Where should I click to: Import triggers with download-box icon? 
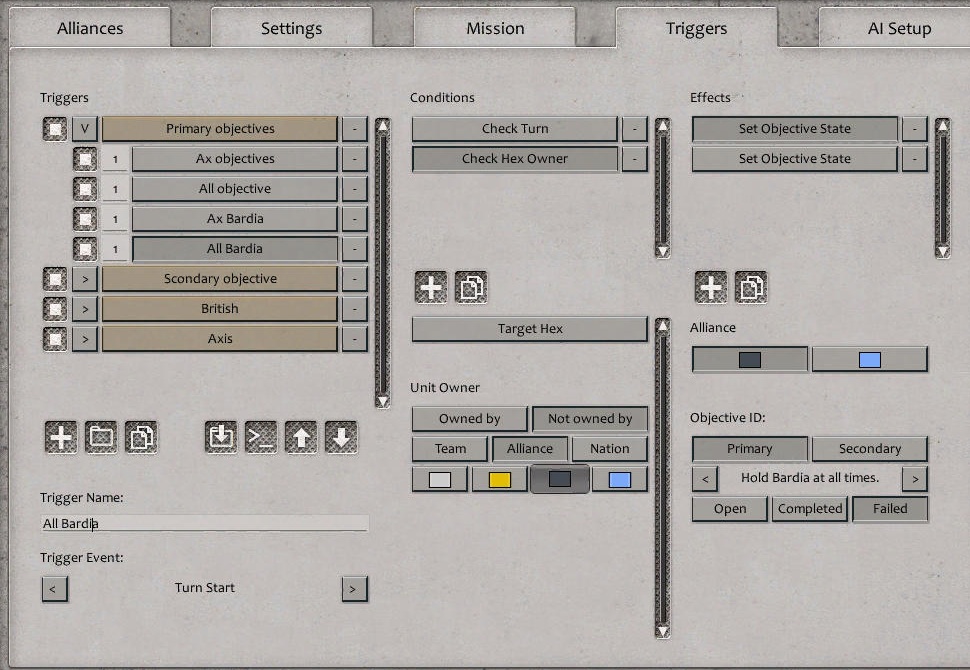click(x=221, y=437)
